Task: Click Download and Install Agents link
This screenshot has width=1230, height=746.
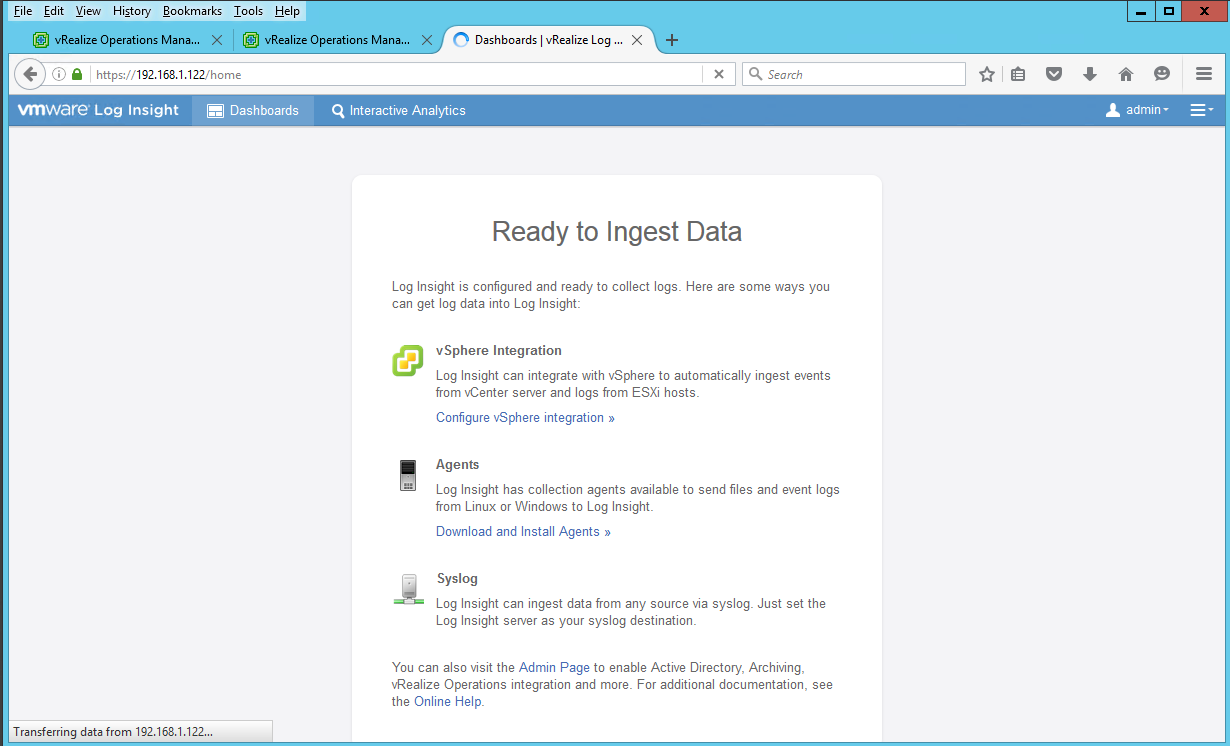Action: [x=523, y=531]
